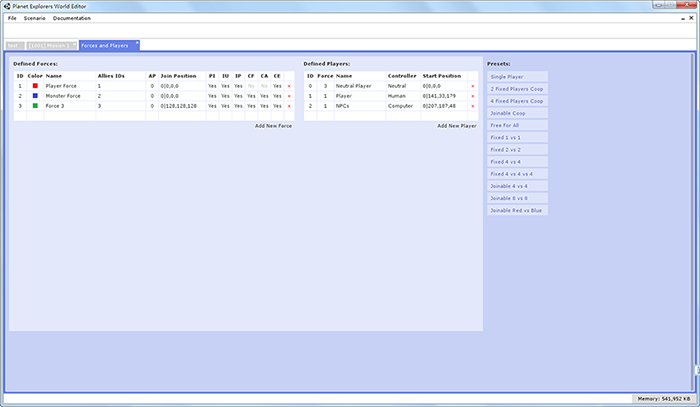Apply the Joinable Red vs Blue preset
Screen dimensions: 700x407
[517, 210]
